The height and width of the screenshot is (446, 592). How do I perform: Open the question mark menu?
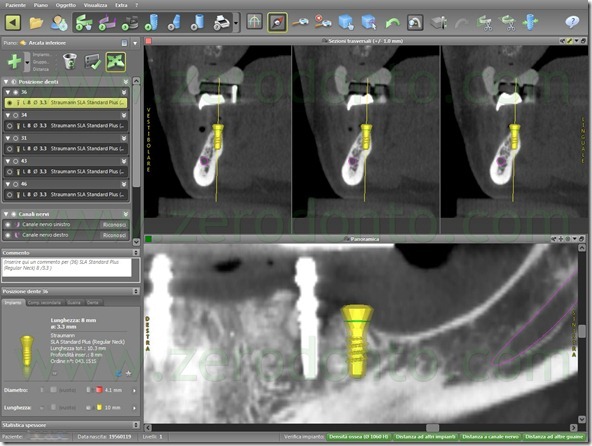pyautogui.click(x=137, y=5)
